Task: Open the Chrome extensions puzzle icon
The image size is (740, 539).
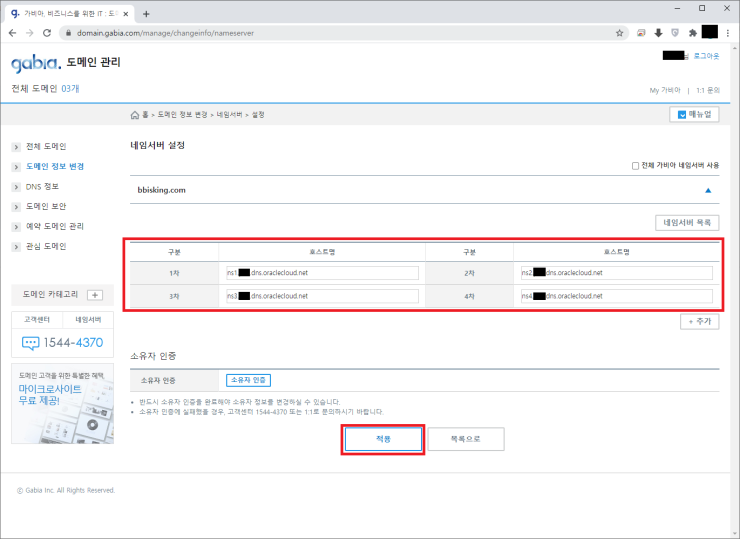Action: coord(691,32)
